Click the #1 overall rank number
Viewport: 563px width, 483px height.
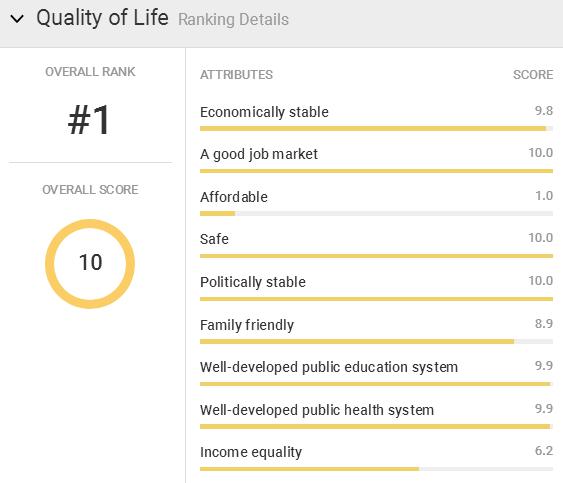point(89,120)
